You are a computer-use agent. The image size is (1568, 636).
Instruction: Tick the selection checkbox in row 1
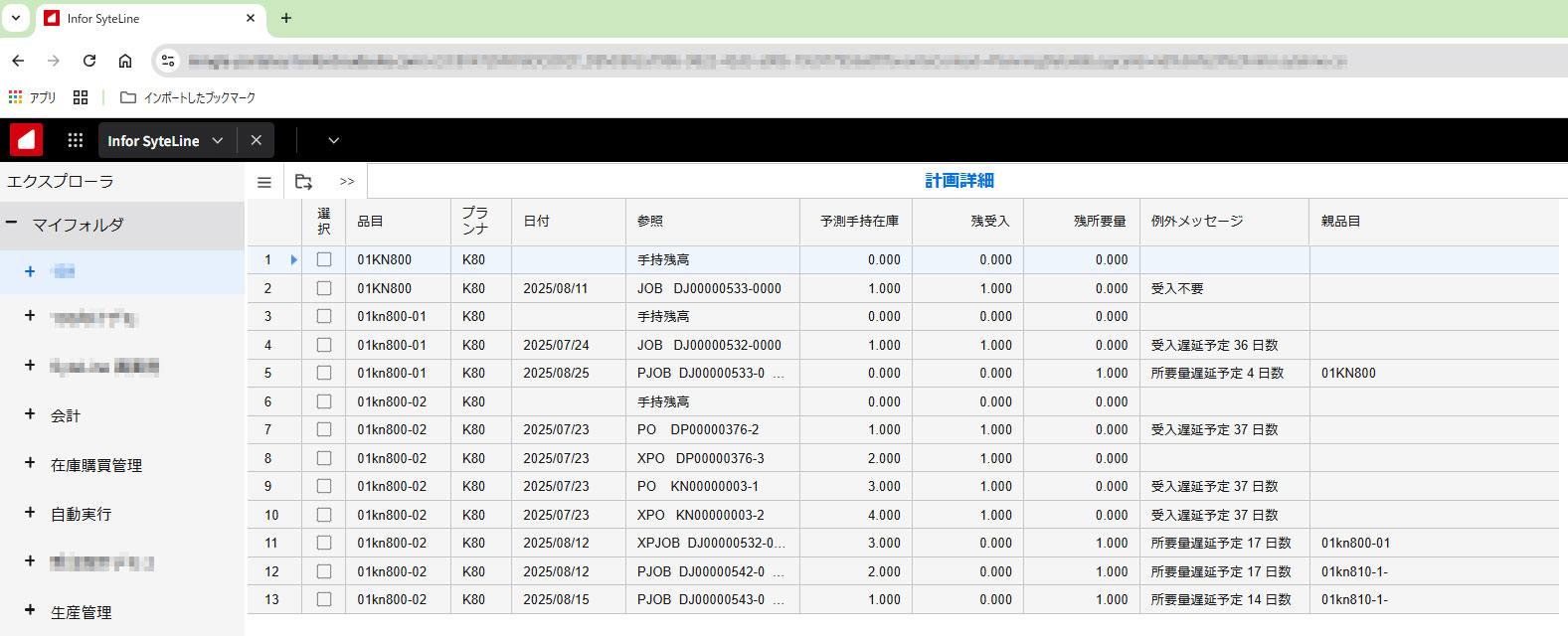coord(324,259)
